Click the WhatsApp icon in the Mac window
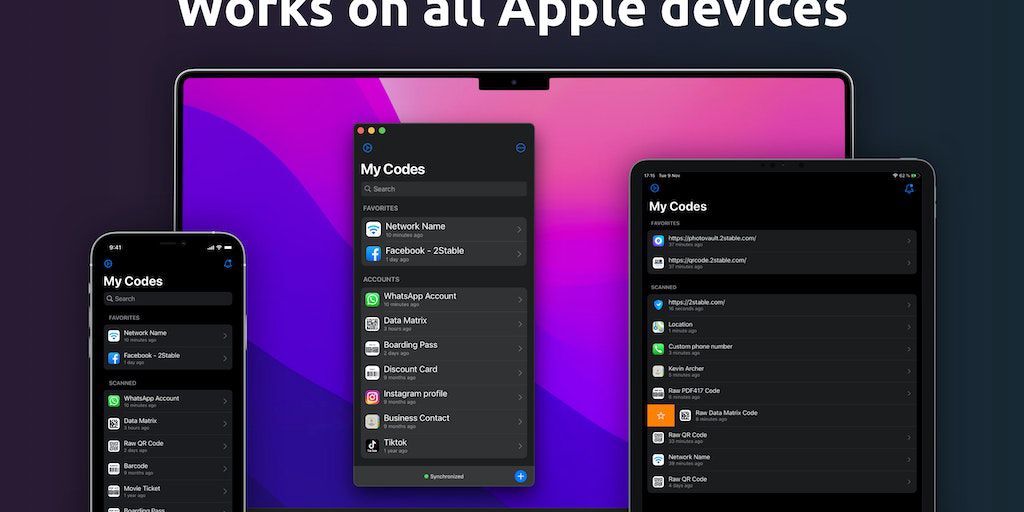Screen dimensions: 1024x512 click(372, 299)
